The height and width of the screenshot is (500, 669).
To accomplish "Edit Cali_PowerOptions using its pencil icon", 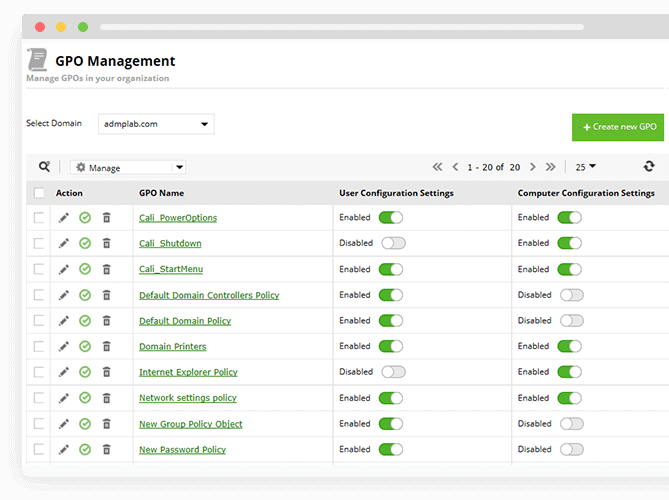I will pyautogui.click(x=64, y=218).
